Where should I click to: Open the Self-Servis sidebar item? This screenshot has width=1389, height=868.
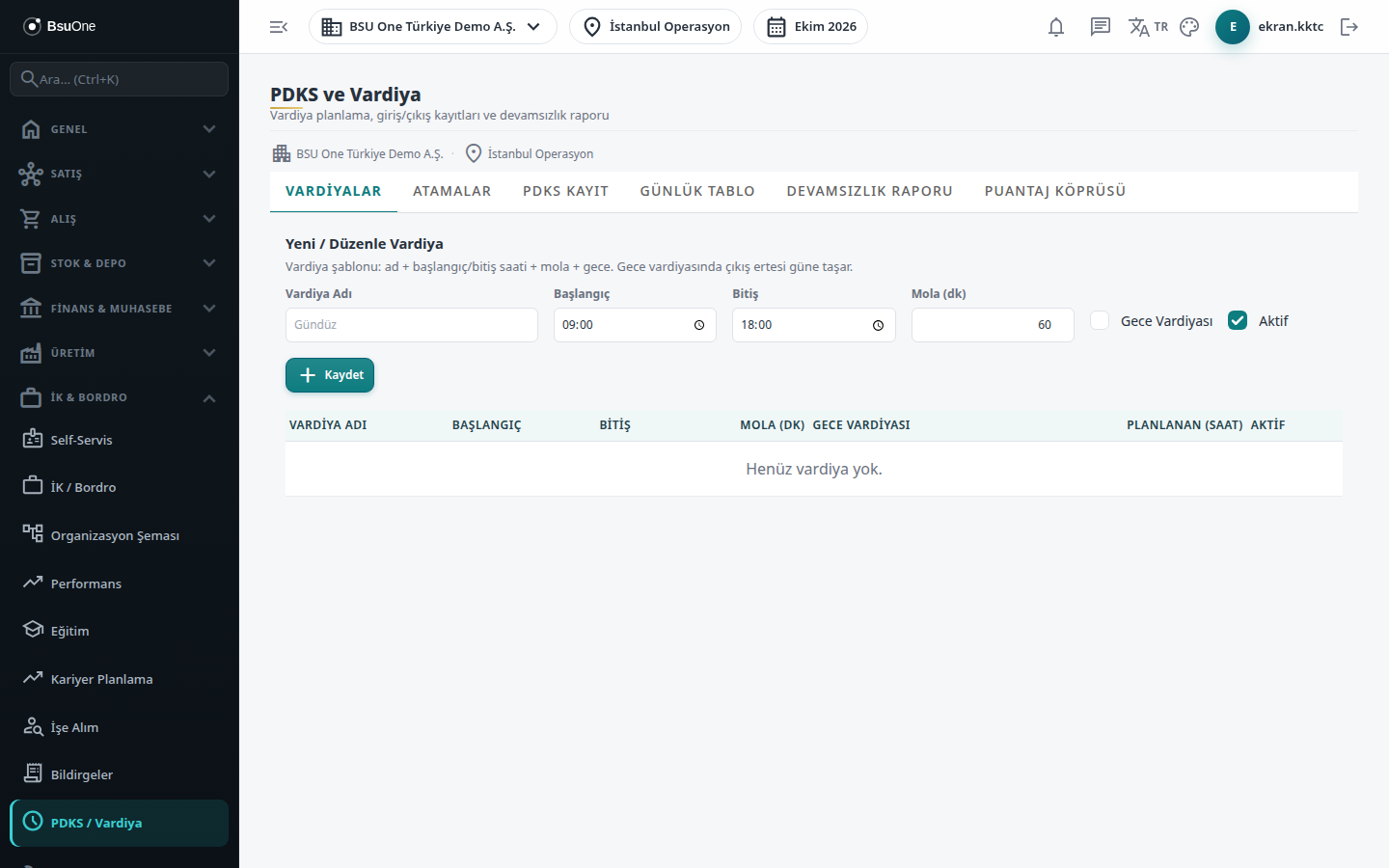click(x=119, y=440)
